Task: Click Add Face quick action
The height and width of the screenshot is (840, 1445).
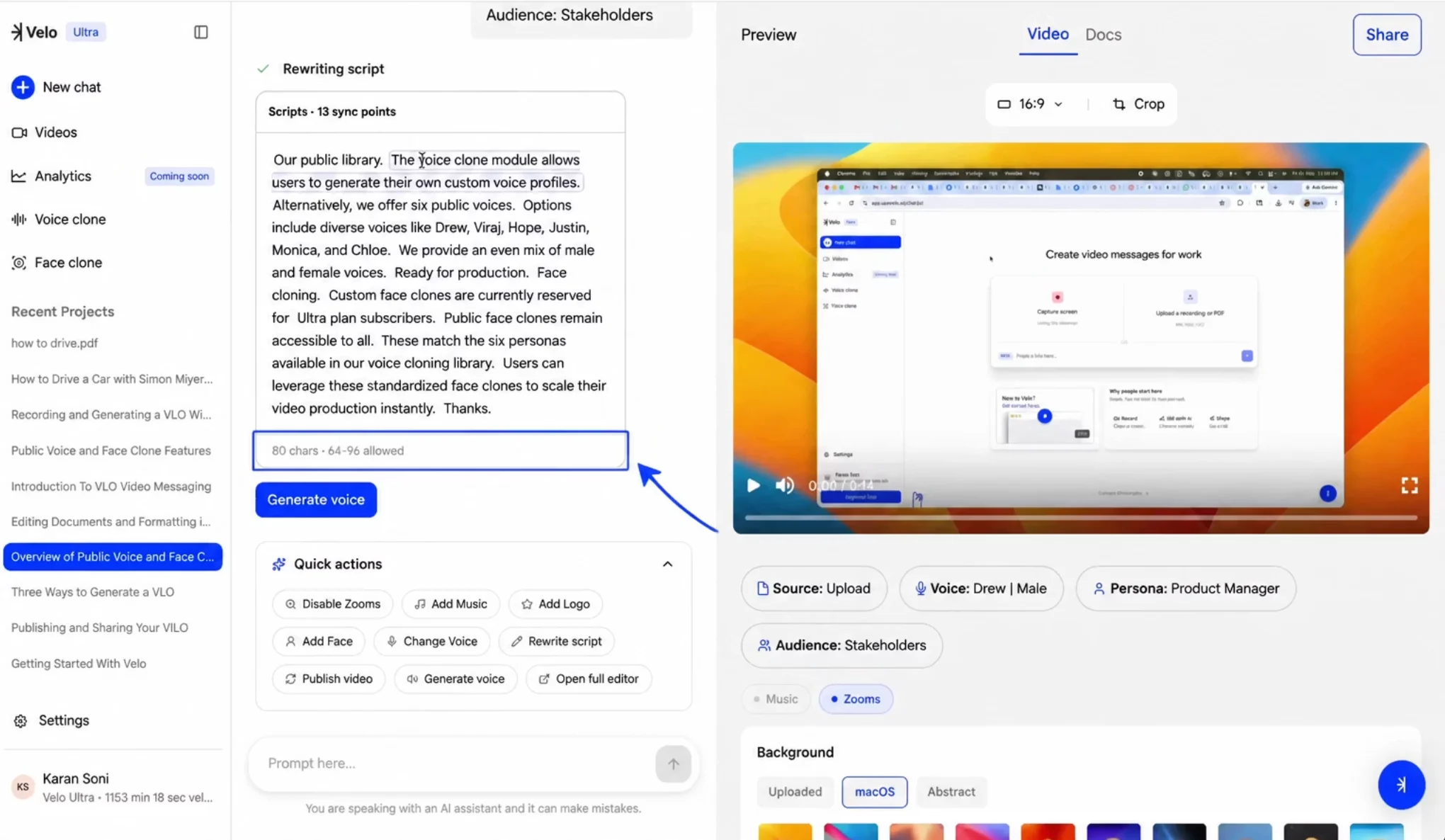Action: (318, 642)
